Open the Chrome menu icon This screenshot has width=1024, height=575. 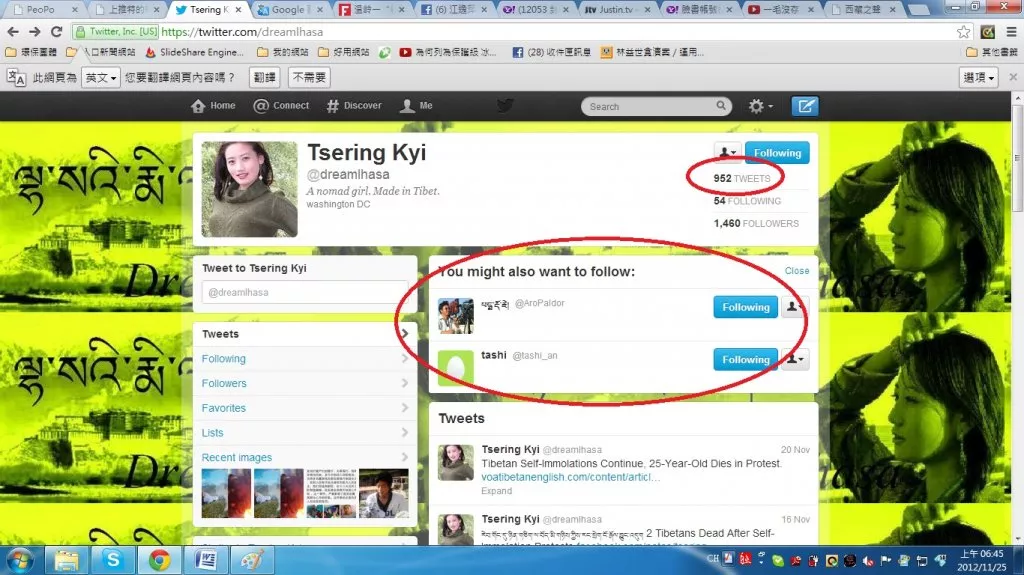(x=1012, y=31)
